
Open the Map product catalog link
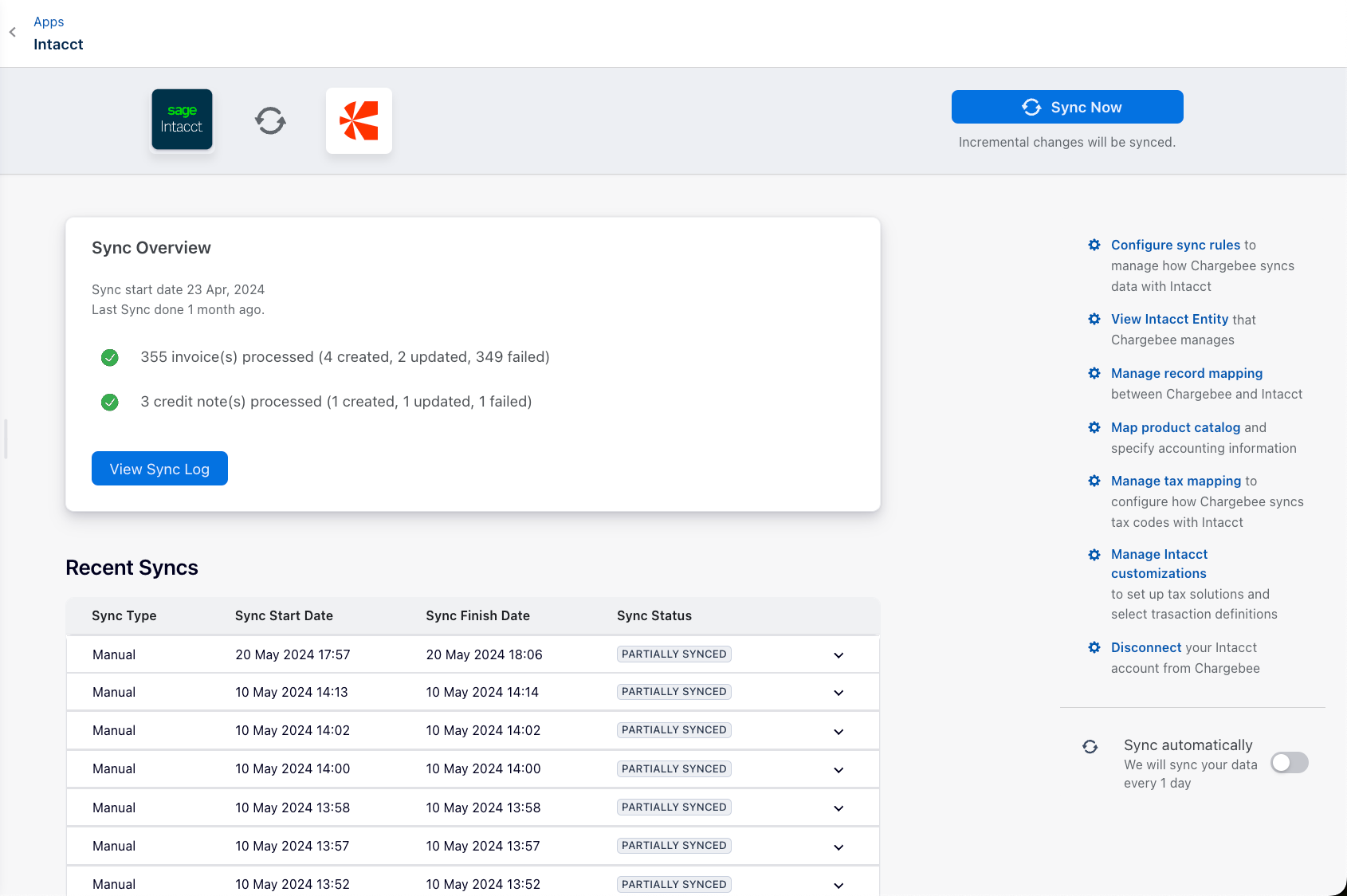[1175, 427]
